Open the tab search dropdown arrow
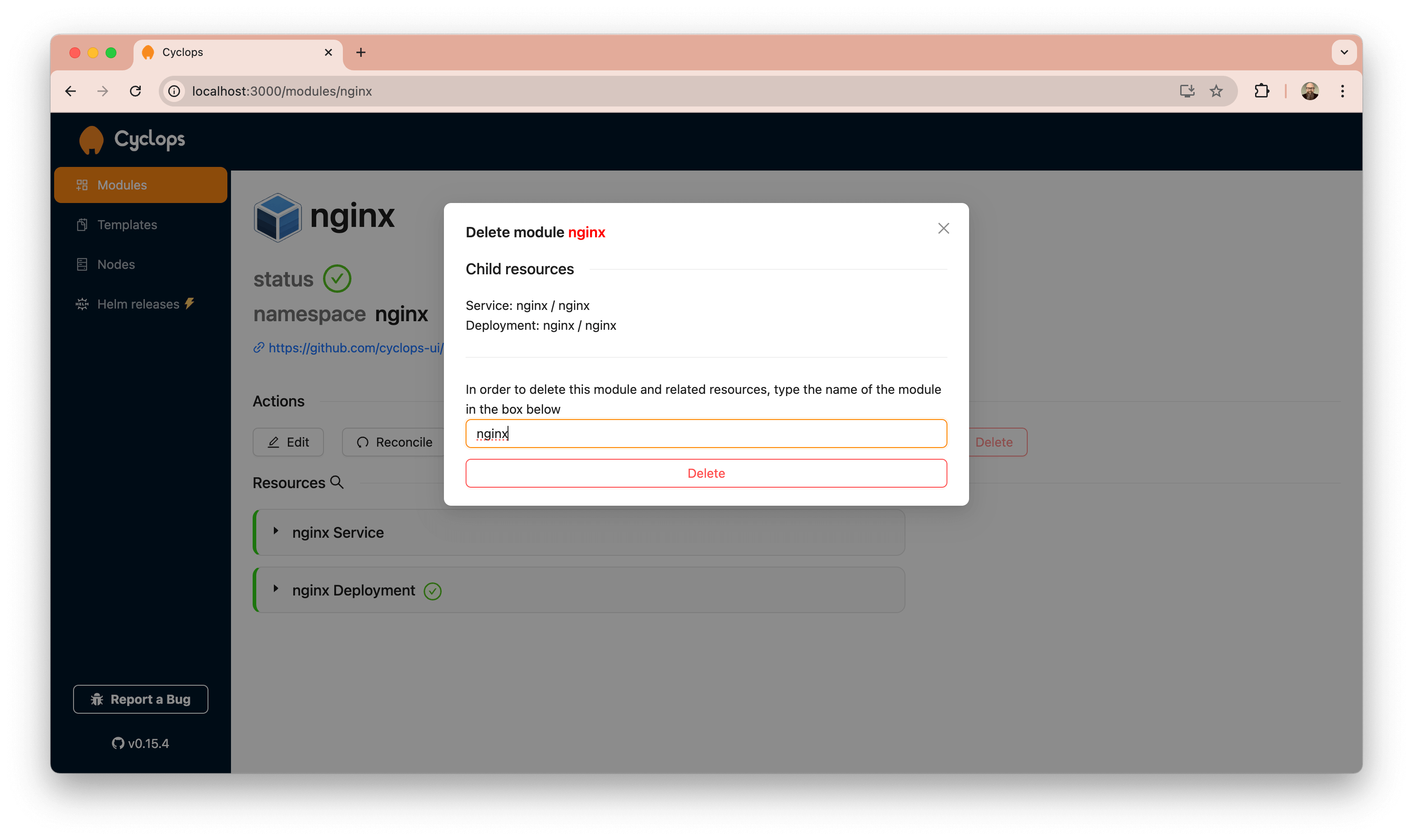Viewport: 1413px width, 840px height. tap(1344, 53)
